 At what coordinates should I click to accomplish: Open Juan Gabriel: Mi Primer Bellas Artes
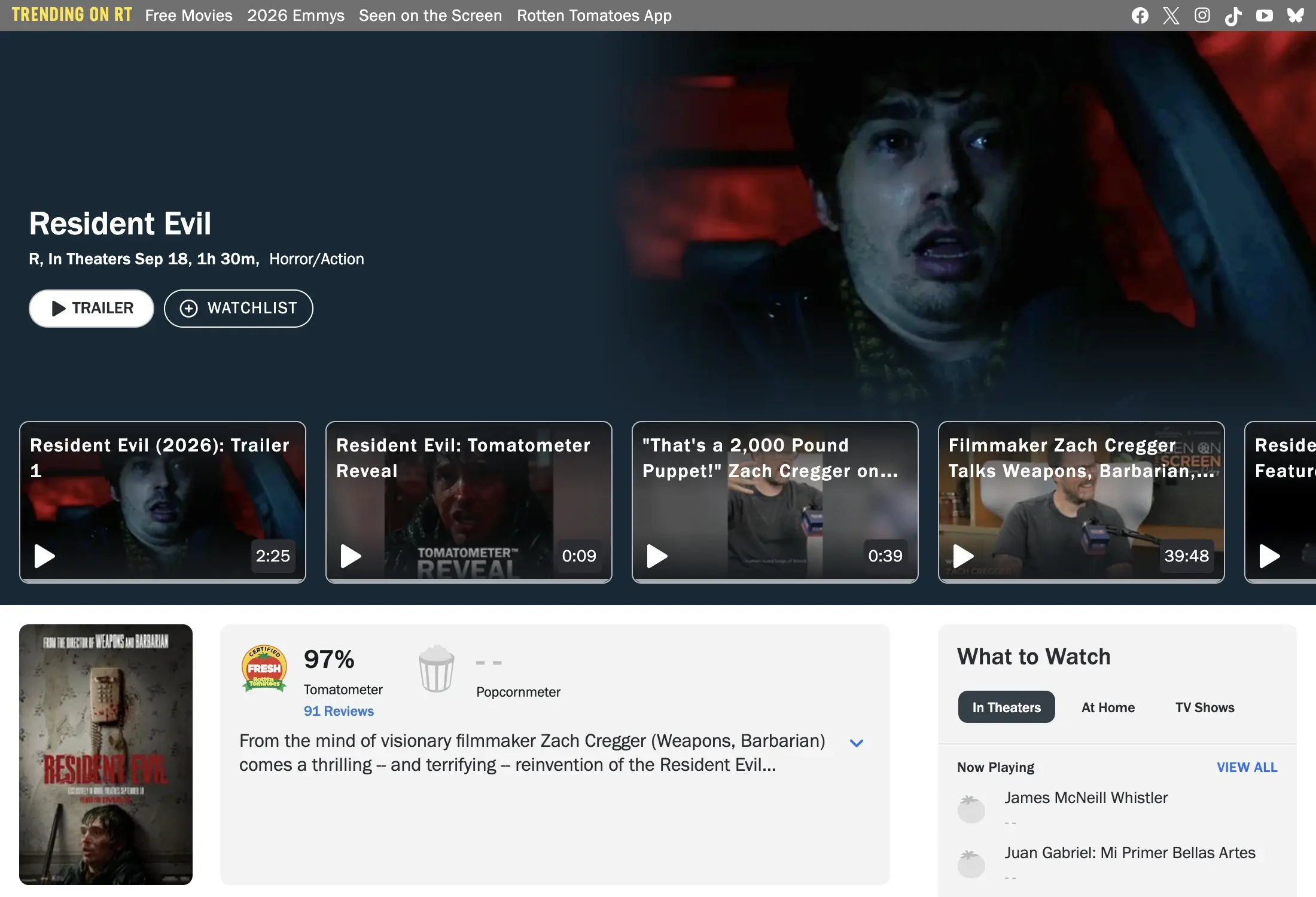point(1130,853)
